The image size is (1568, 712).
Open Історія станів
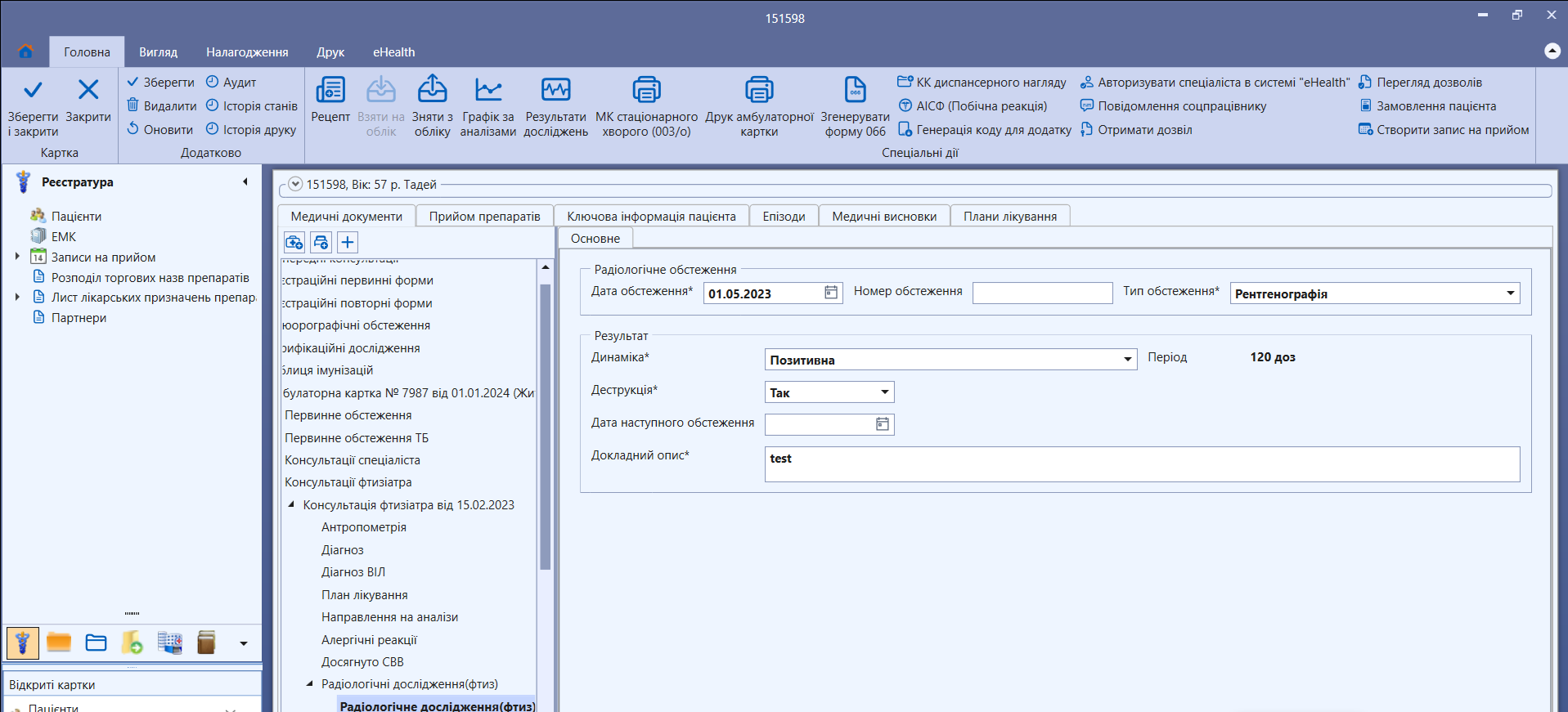[x=251, y=105]
